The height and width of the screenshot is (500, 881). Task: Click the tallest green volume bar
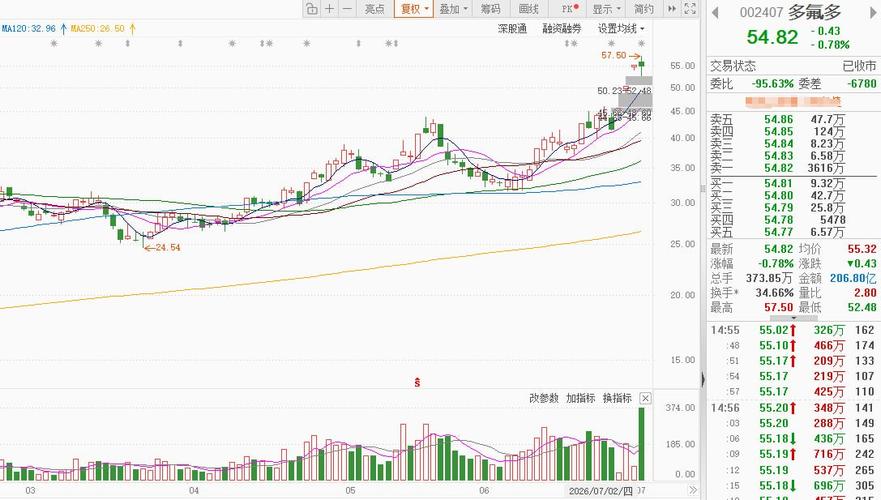(x=642, y=444)
